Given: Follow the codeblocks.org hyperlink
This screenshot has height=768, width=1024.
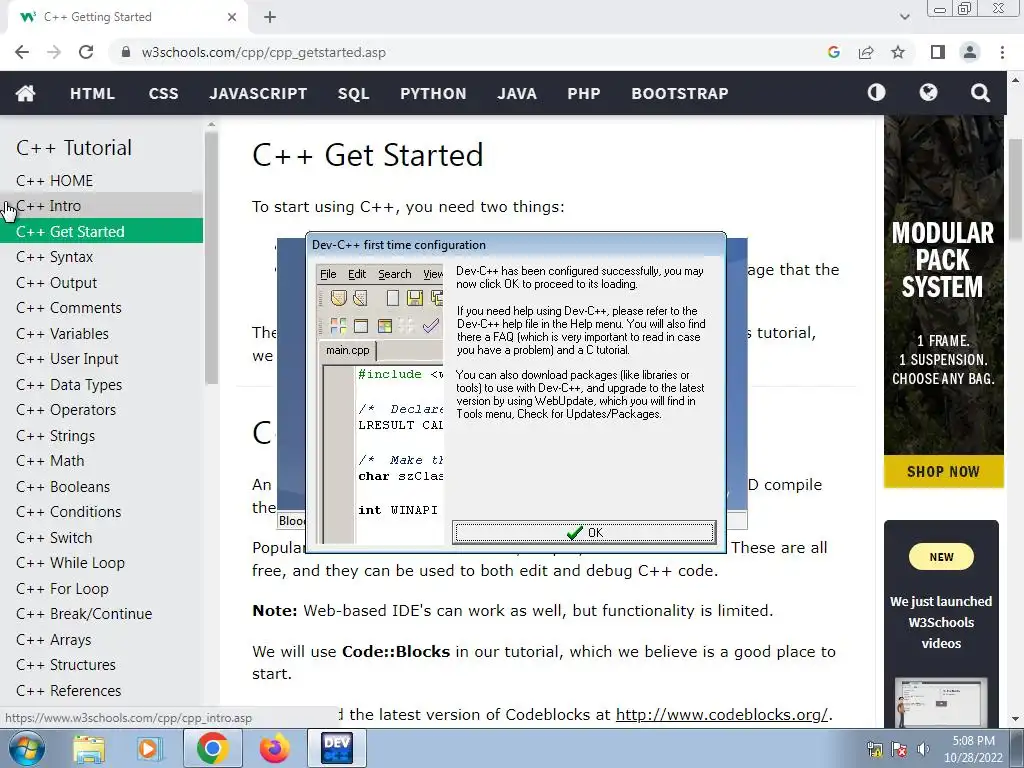Looking at the screenshot, I should pyautogui.click(x=722, y=714).
